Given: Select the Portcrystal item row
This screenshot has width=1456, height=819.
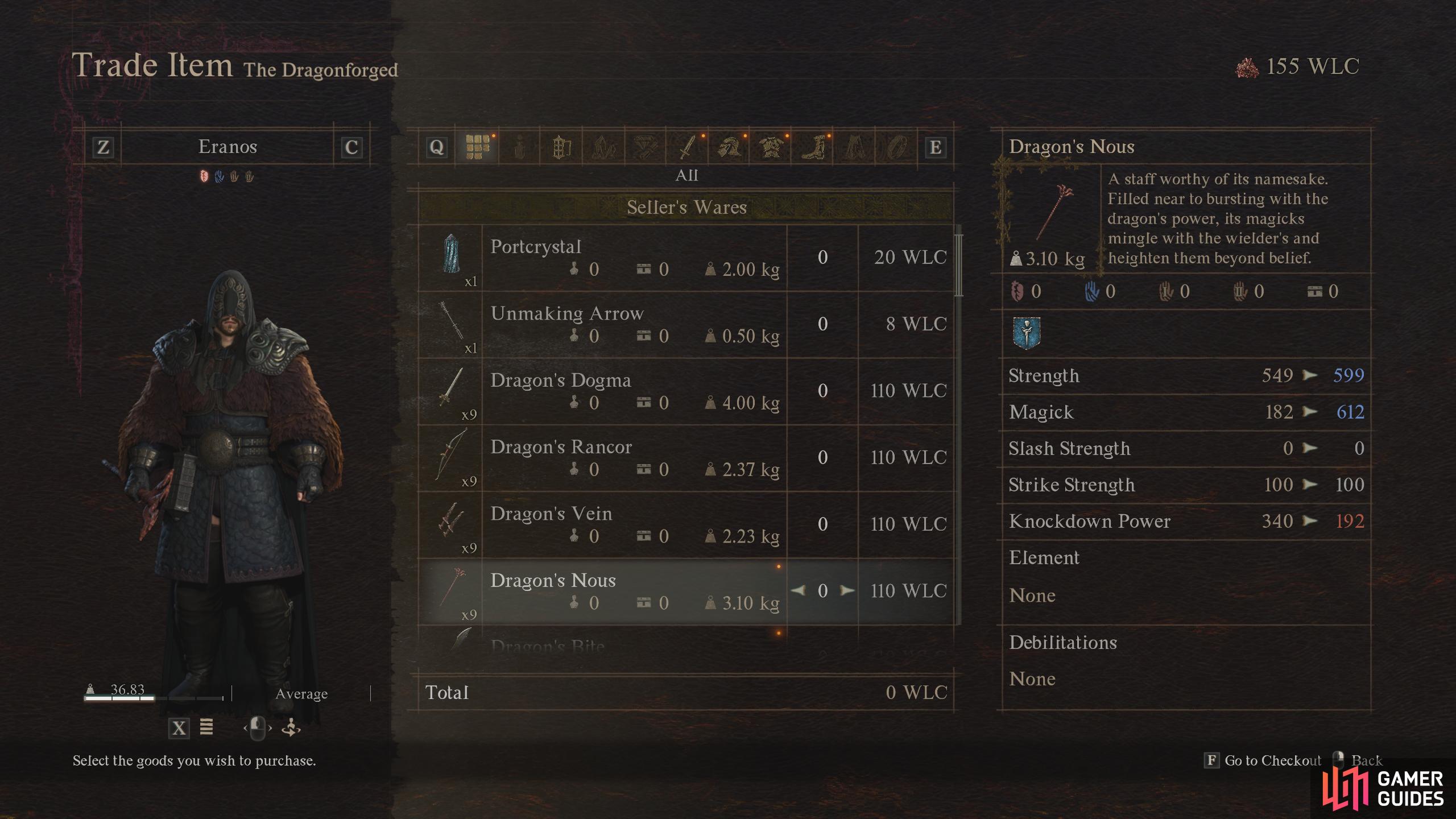Looking at the screenshot, I should pos(686,258).
